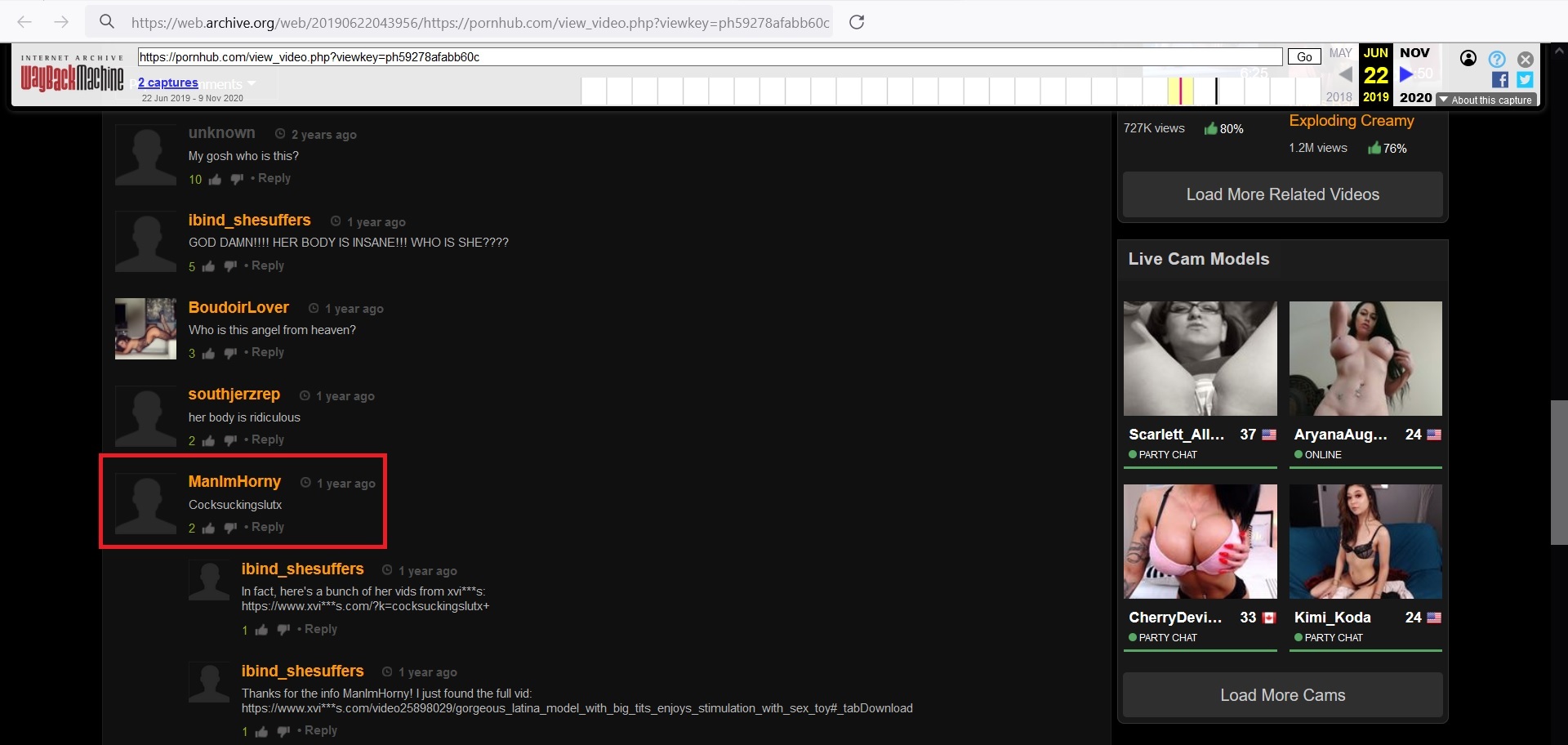Reply to BoudoirLover's comment
Image resolution: width=1568 pixels, height=745 pixels.
tap(268, 352)
